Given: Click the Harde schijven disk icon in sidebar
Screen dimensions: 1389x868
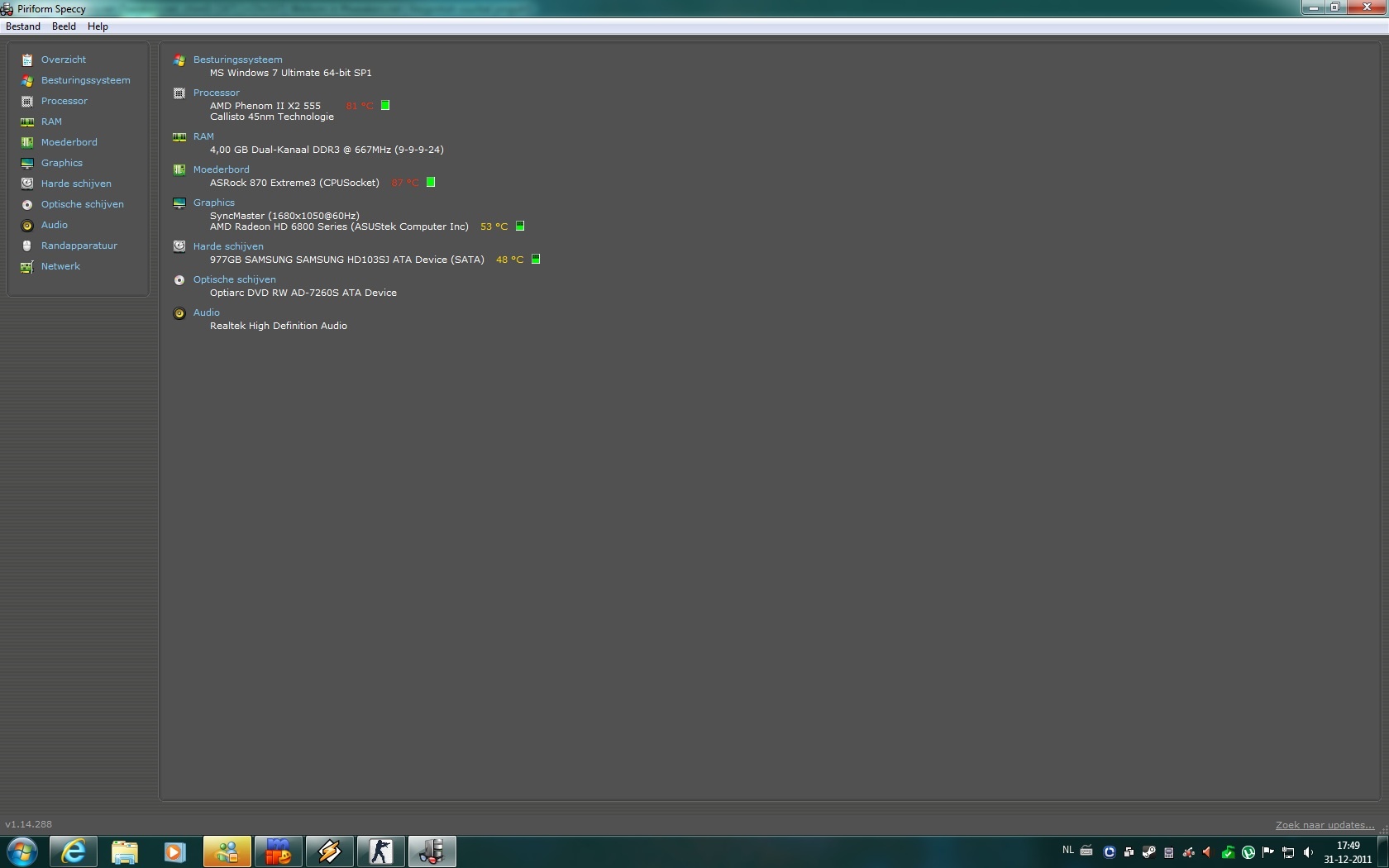Looking at the screenshot, I should (x=27, y=184).
